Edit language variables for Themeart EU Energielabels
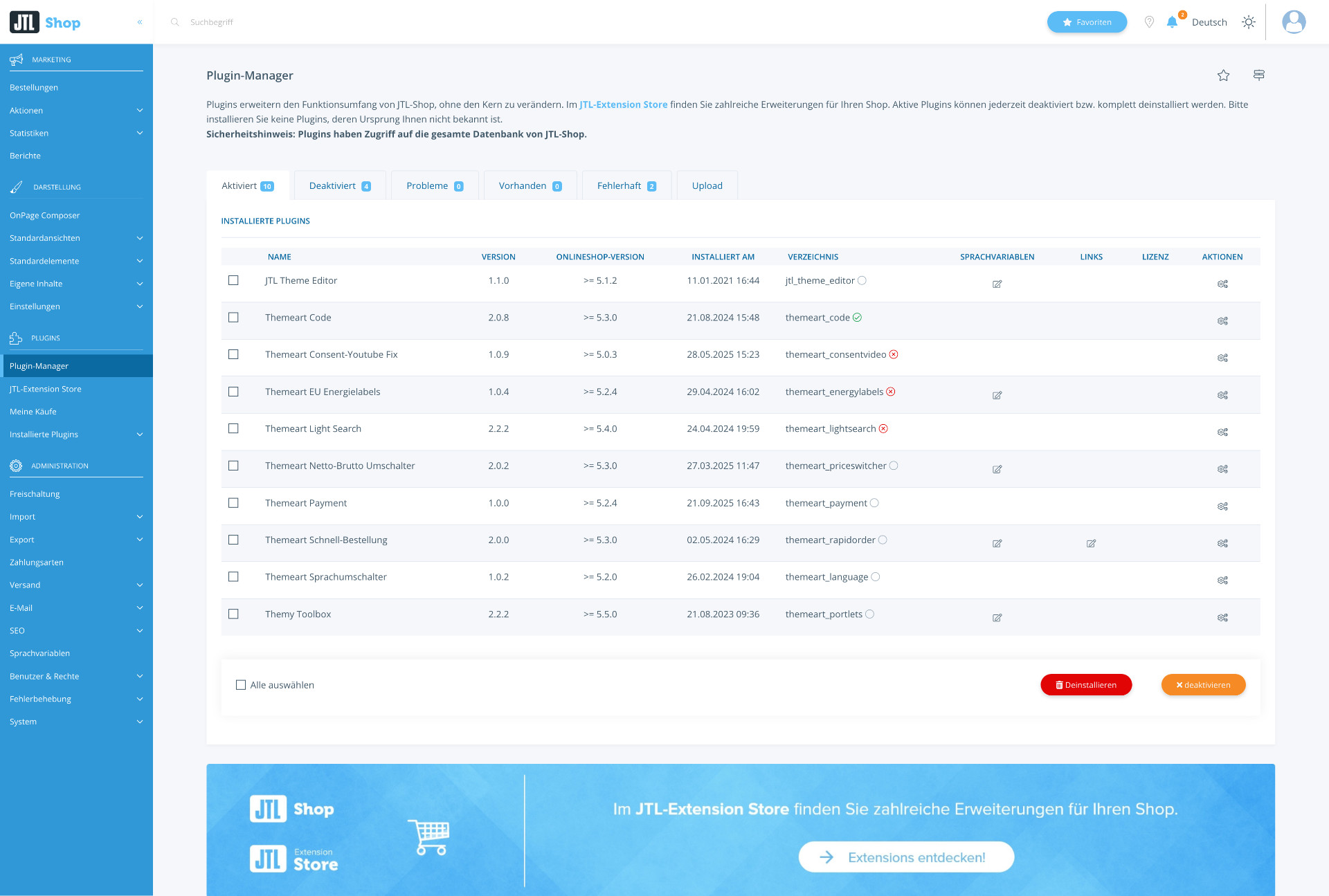Image resolution: width=1329 pixels, height=896 pixels. (997, 395)
